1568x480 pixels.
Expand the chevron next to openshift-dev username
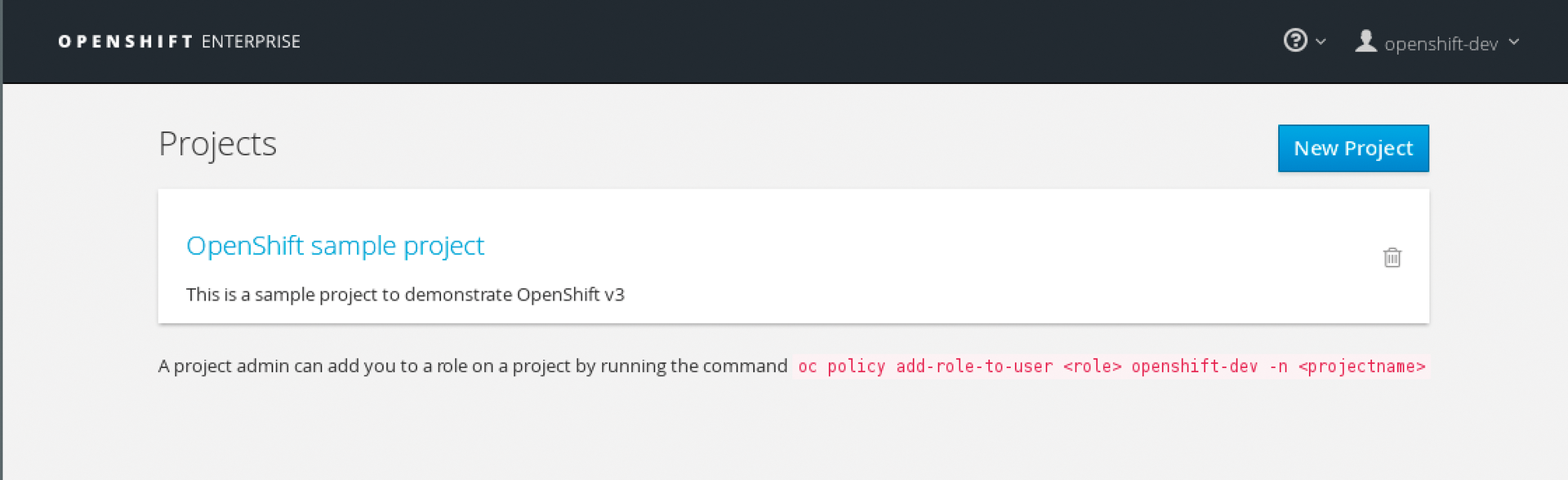[1513, 42]
